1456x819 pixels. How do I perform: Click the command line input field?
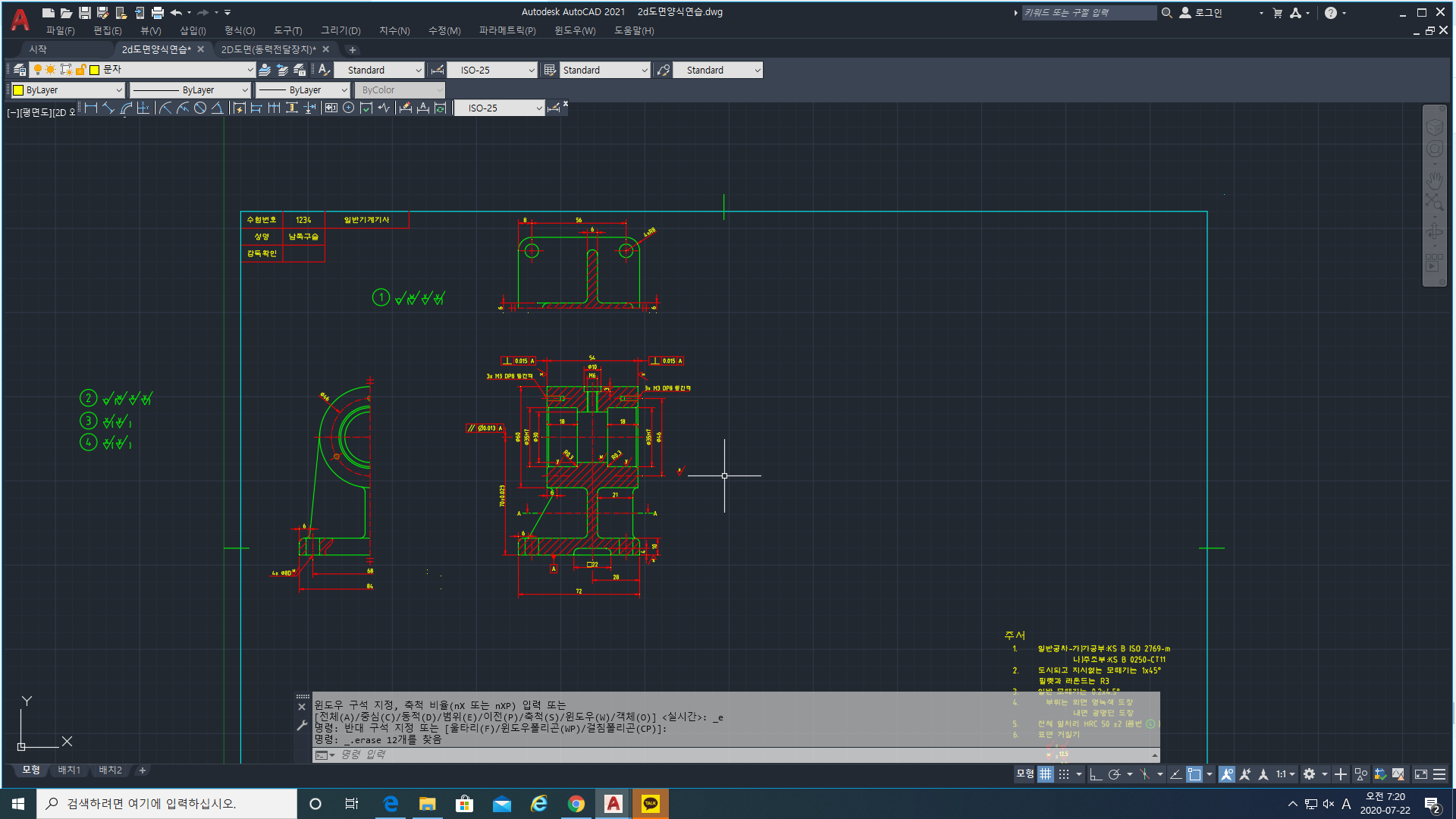[x=736, y=755]
